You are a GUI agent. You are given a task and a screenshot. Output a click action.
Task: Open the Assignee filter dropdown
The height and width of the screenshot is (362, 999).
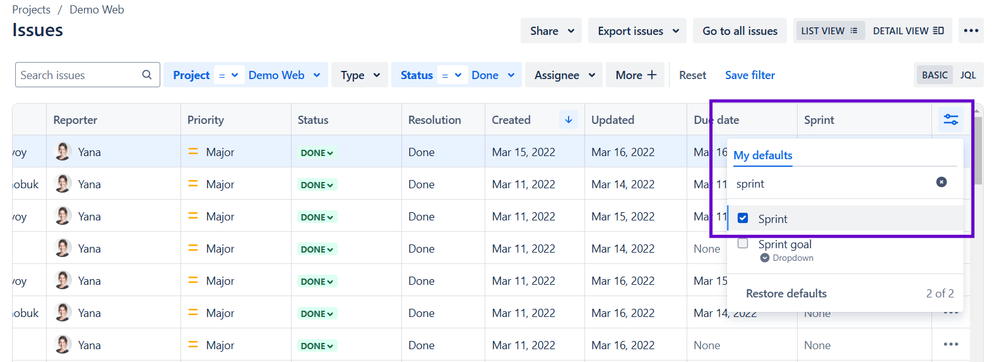click(x=564, y=75)
